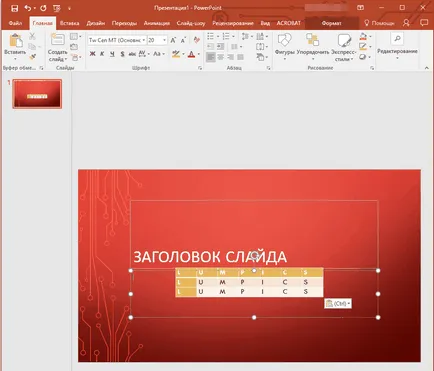
Task: Open the Фигуры shapes gallery
Action: click(284, 47)
